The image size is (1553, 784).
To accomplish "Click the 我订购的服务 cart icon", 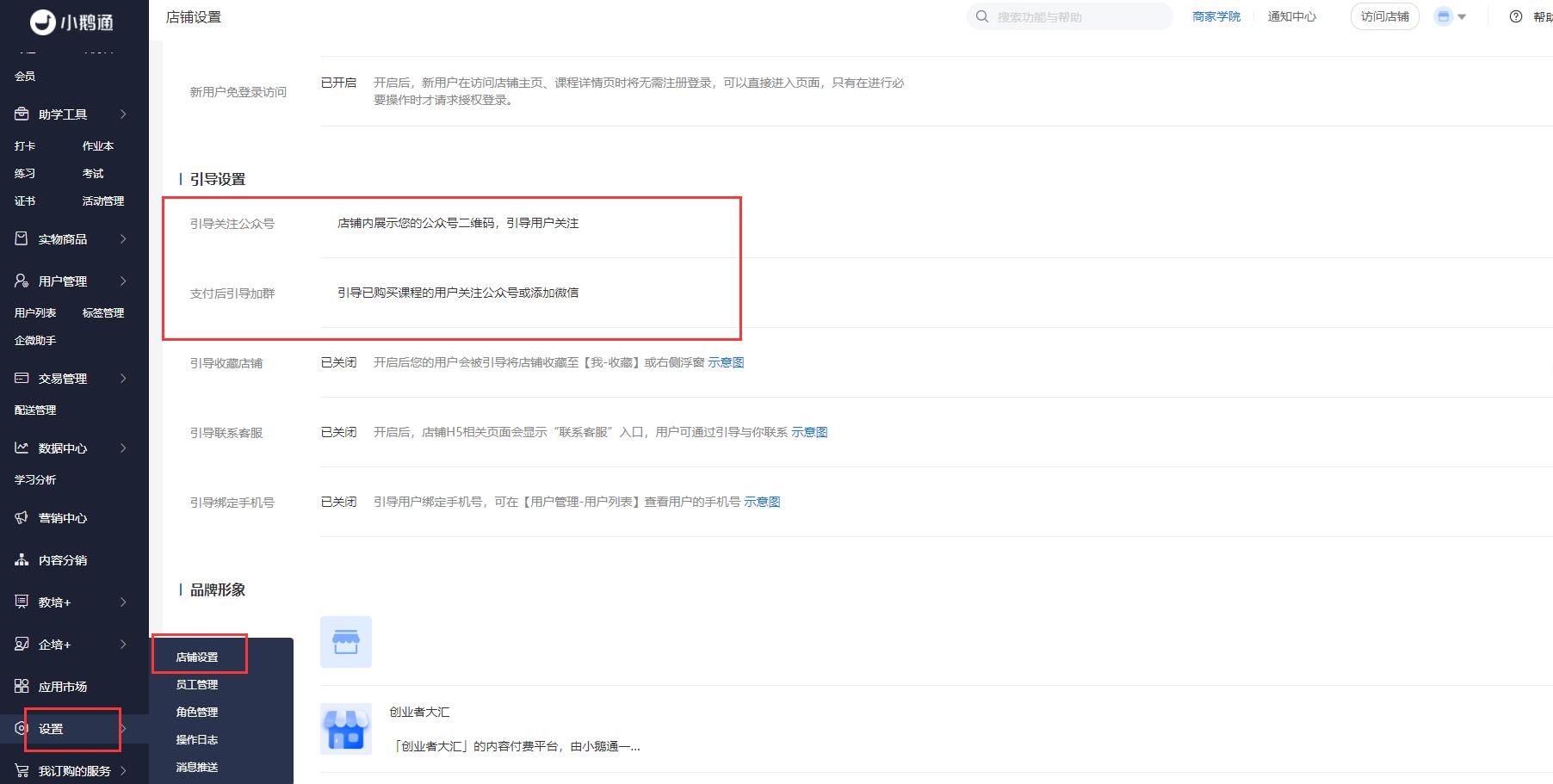I will coord(22,771).
